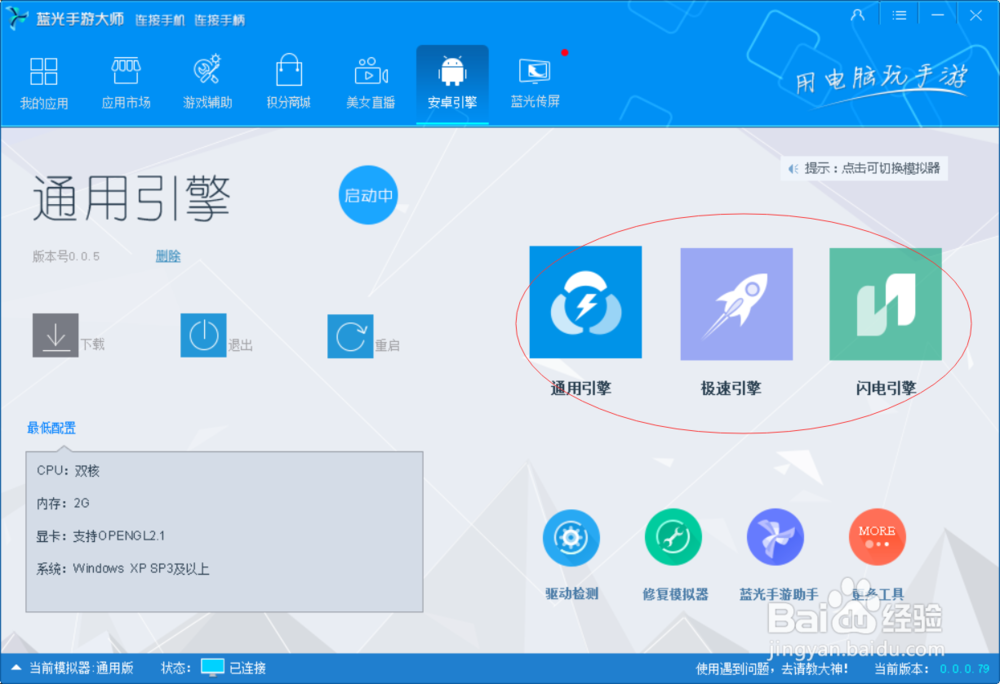Viewport: 1000px width, 684px height.
Task: Click the 启动中 round button
Action: [x=368, y=195]
